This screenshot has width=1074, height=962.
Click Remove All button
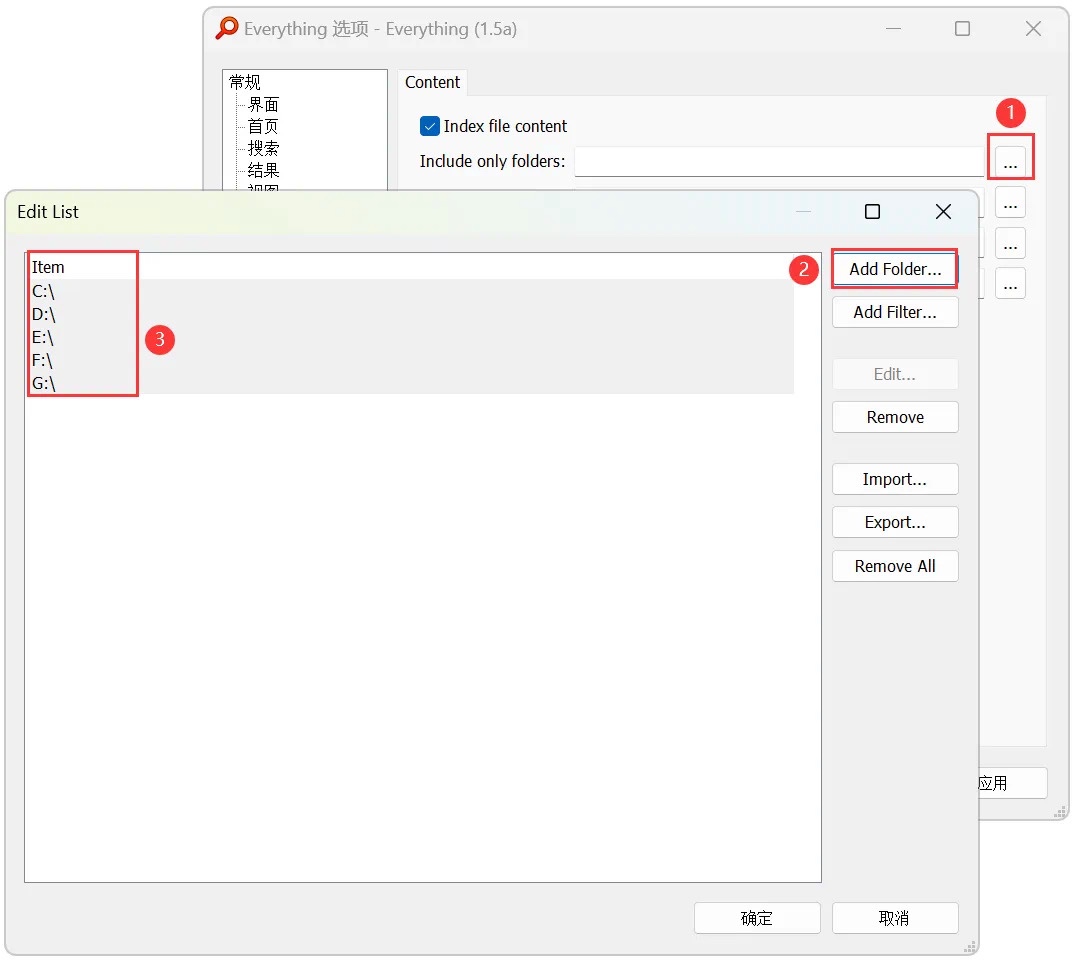(895, 566)
